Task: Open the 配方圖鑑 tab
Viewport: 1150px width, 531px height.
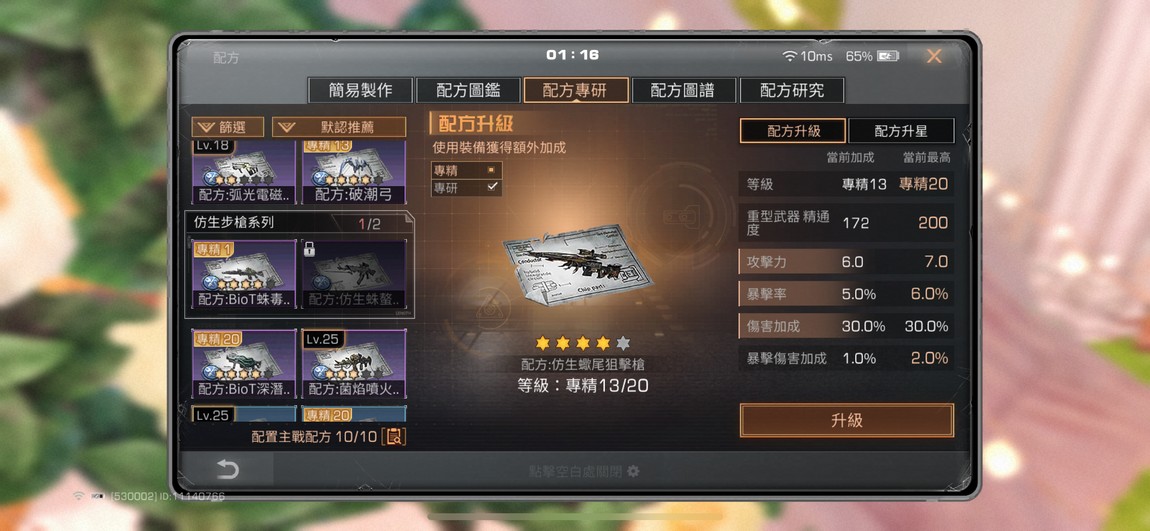Action: point(468,90)
